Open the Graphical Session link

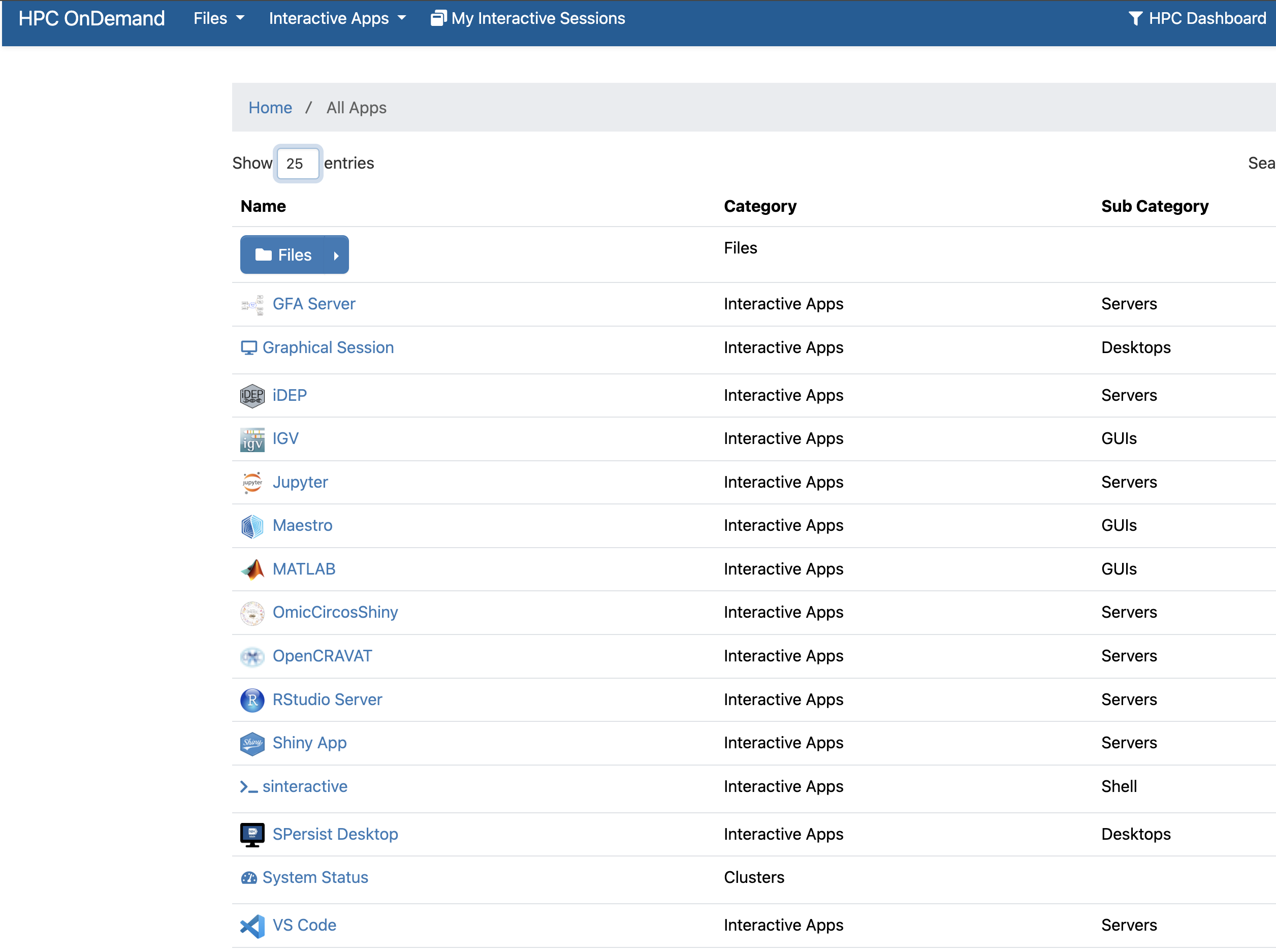point(328,348)
